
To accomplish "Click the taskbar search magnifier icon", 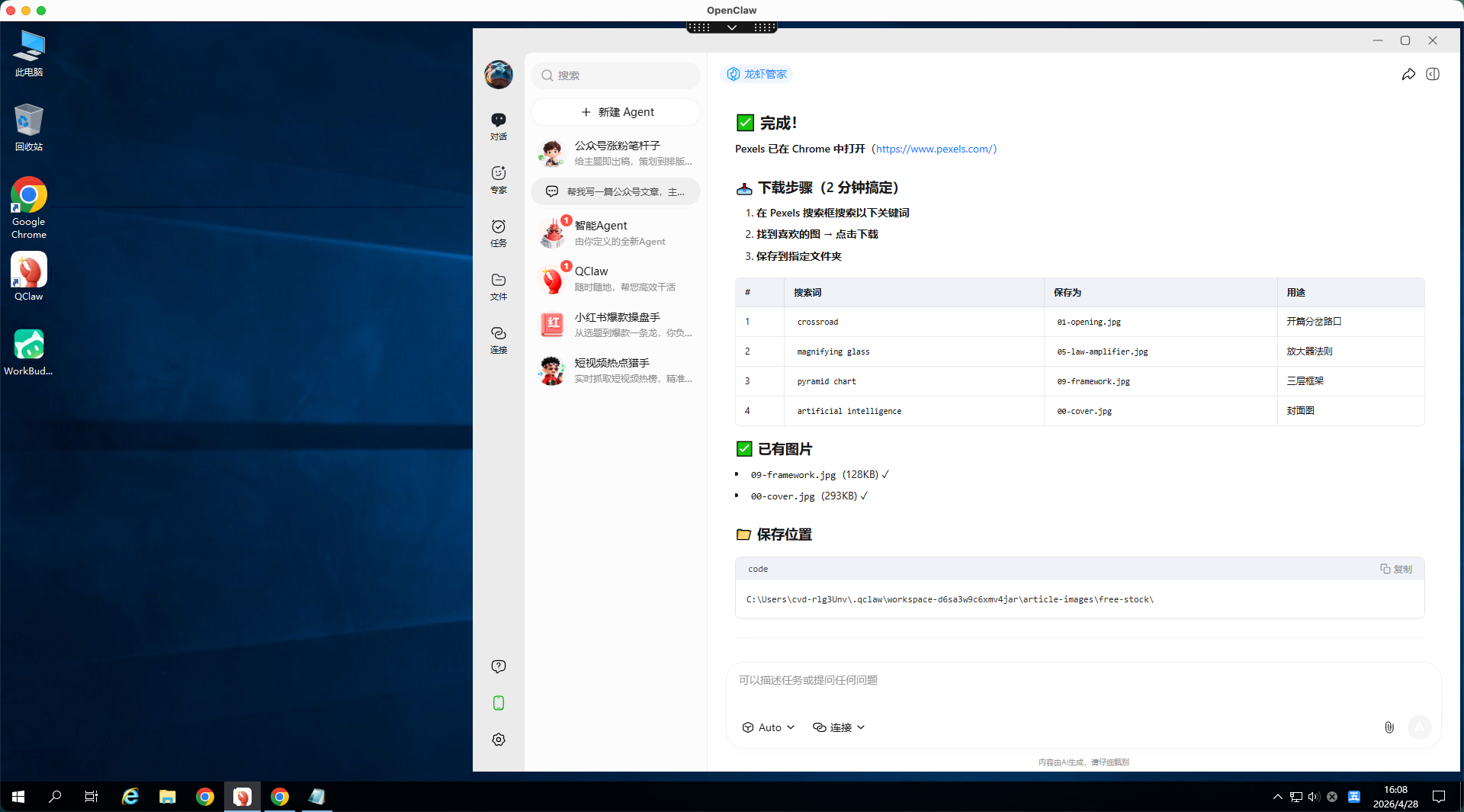I will click(x=55, y=797).
